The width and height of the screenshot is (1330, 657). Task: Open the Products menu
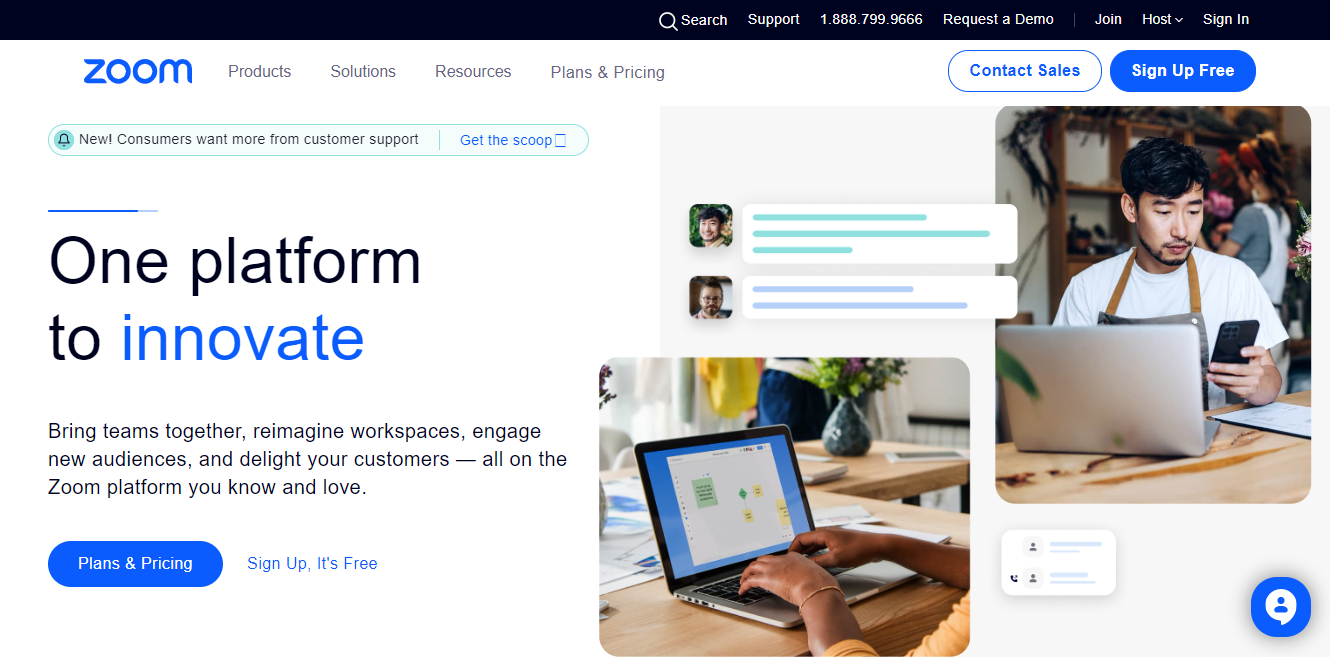click(259, 71)
